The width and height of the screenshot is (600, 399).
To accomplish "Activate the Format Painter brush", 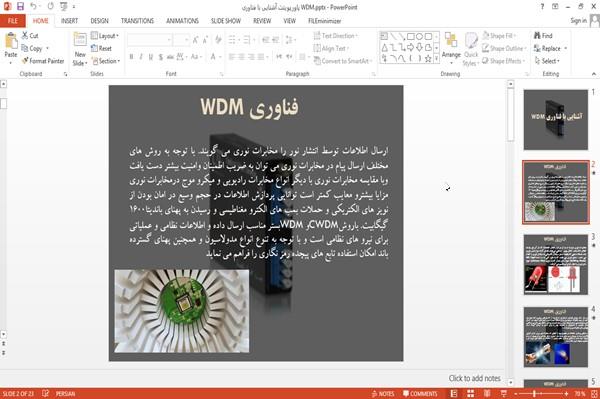I will click(x=42, y=61).
